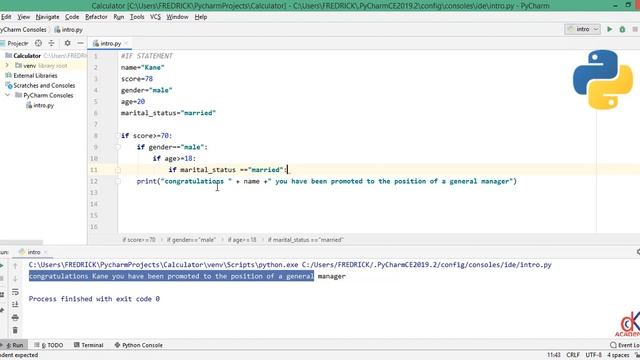Image resolution: width=640 pixels, height=360 pixels.
Task: Open Project panel settings gear
Action: point(67,43)
